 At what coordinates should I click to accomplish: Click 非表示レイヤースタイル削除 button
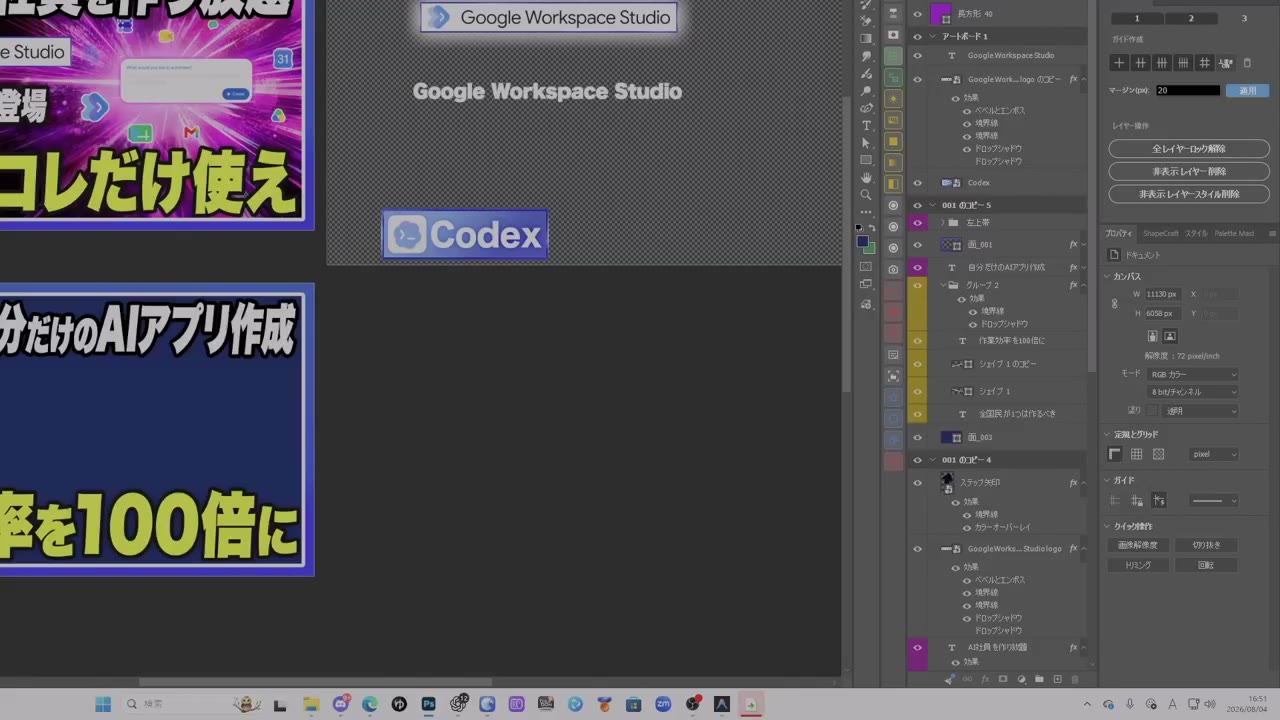tap(1189, 195)
